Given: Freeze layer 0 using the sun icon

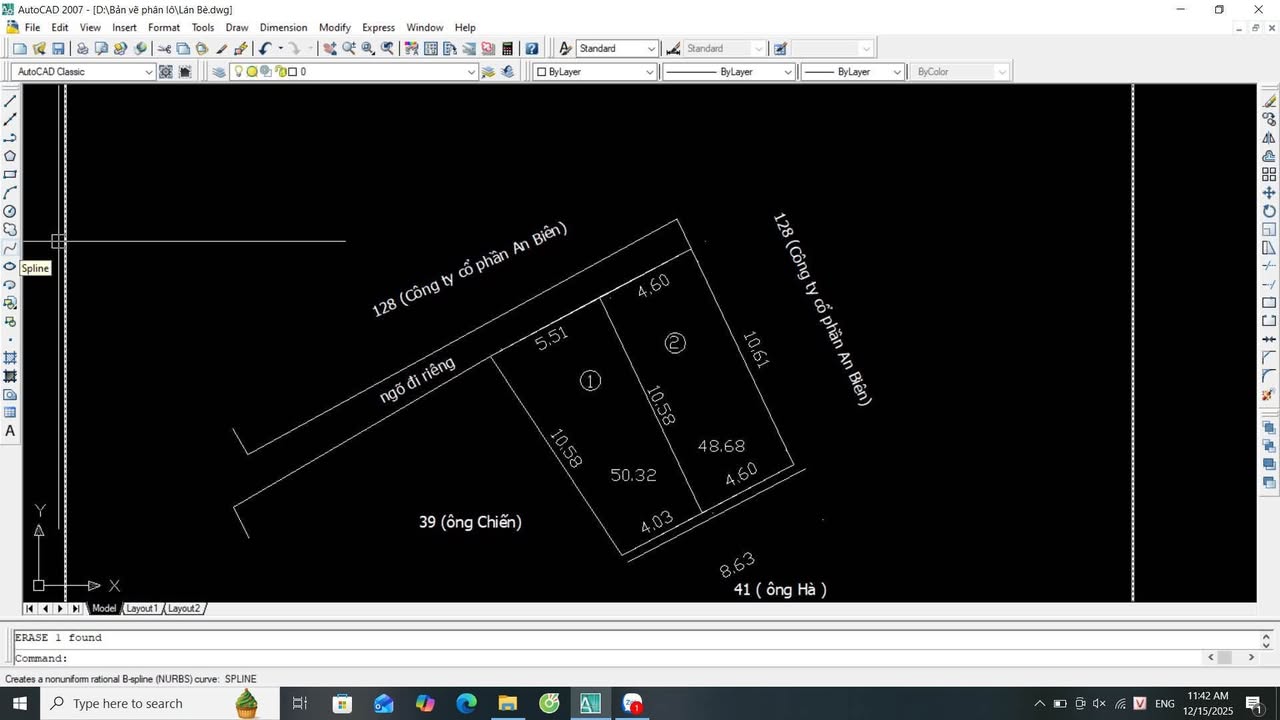Looking at the screenshot, I should pyautogui.click(x=252, y=71).
